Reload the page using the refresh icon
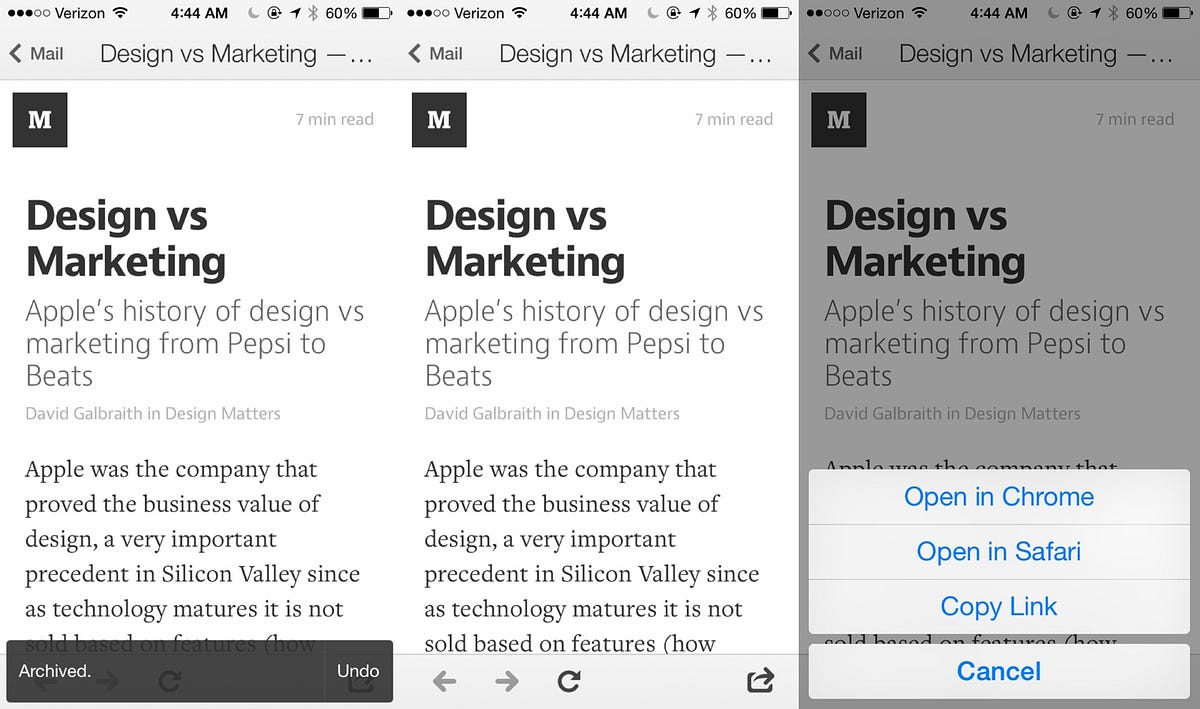The width and height of the screenshot is (1200, 709). [569, 680]
